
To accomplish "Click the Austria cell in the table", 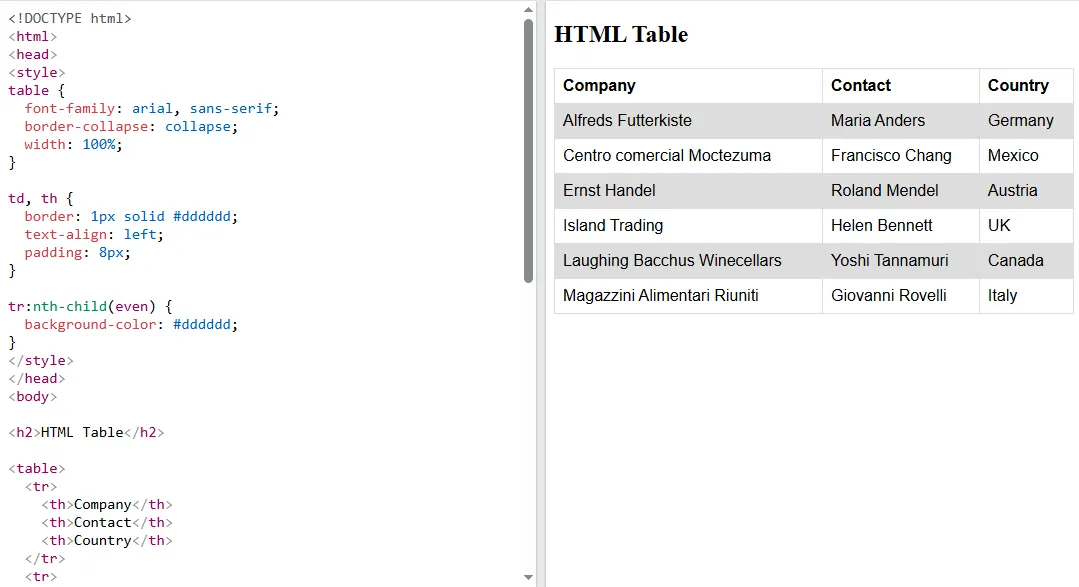I will click(1012, 191).
